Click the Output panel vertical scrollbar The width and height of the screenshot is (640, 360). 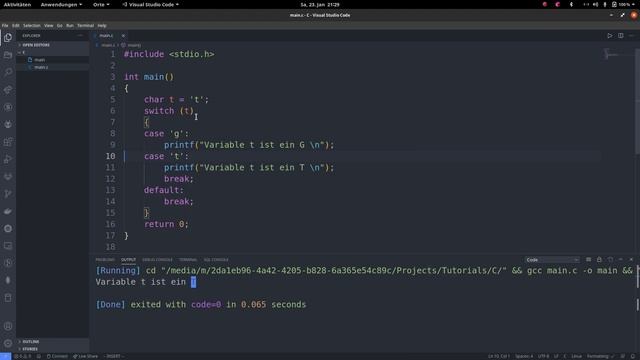coord(638,277)
